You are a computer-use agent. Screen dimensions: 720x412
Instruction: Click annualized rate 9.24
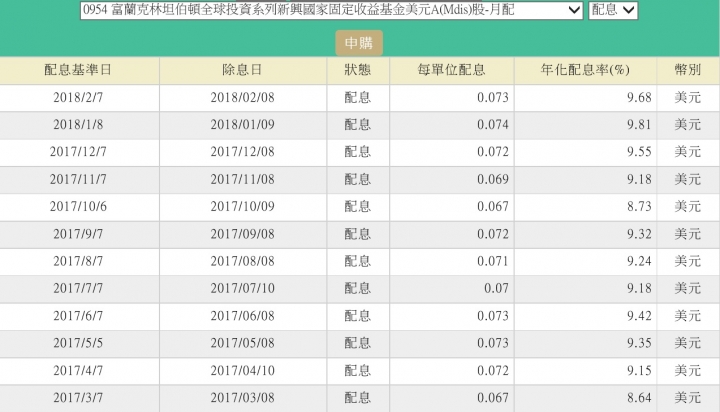(x=639, y=261)
